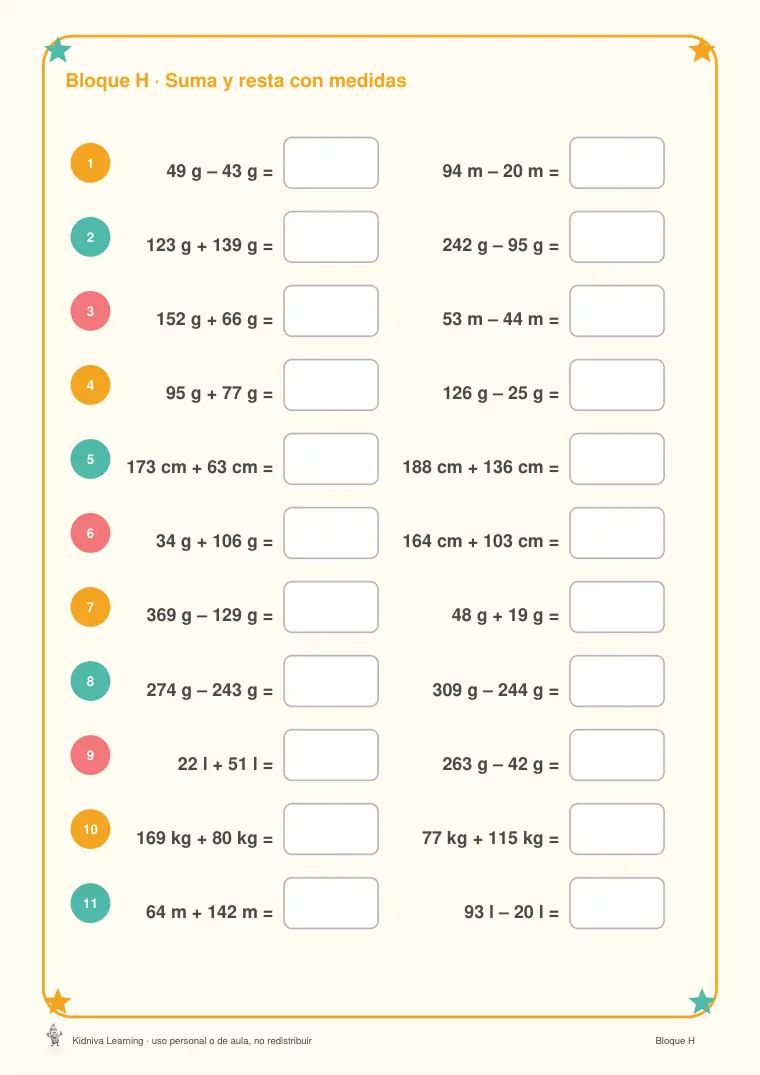Screen dimensions: 760x1075
Task: Select the answer box for 49 g – 43 g
Action: [331, 163]
